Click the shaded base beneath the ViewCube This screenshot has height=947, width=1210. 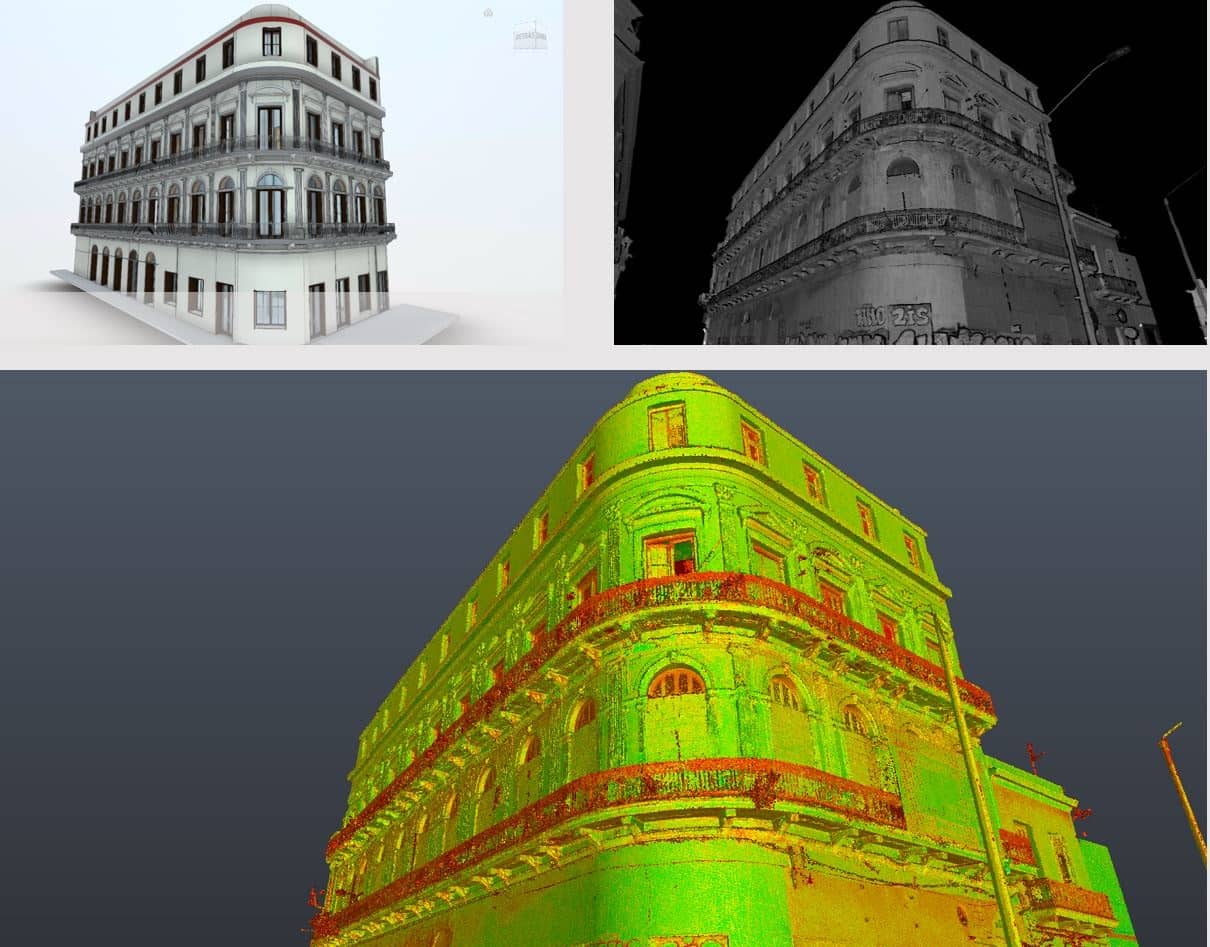[x=531, y=51]
